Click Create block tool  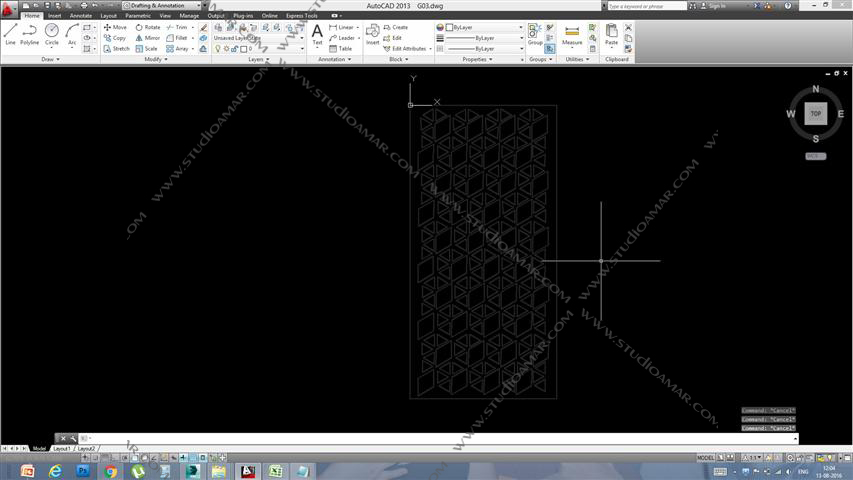click(x=396, y=27)
